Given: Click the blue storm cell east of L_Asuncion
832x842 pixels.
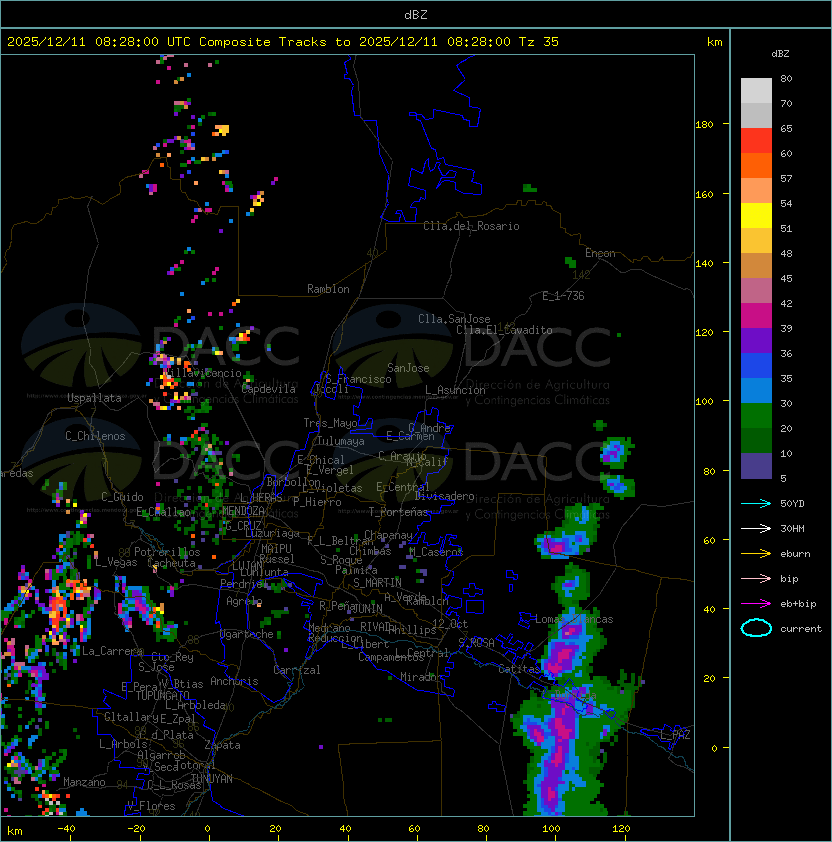Looking at the screenshot, I should click(615, 451).
